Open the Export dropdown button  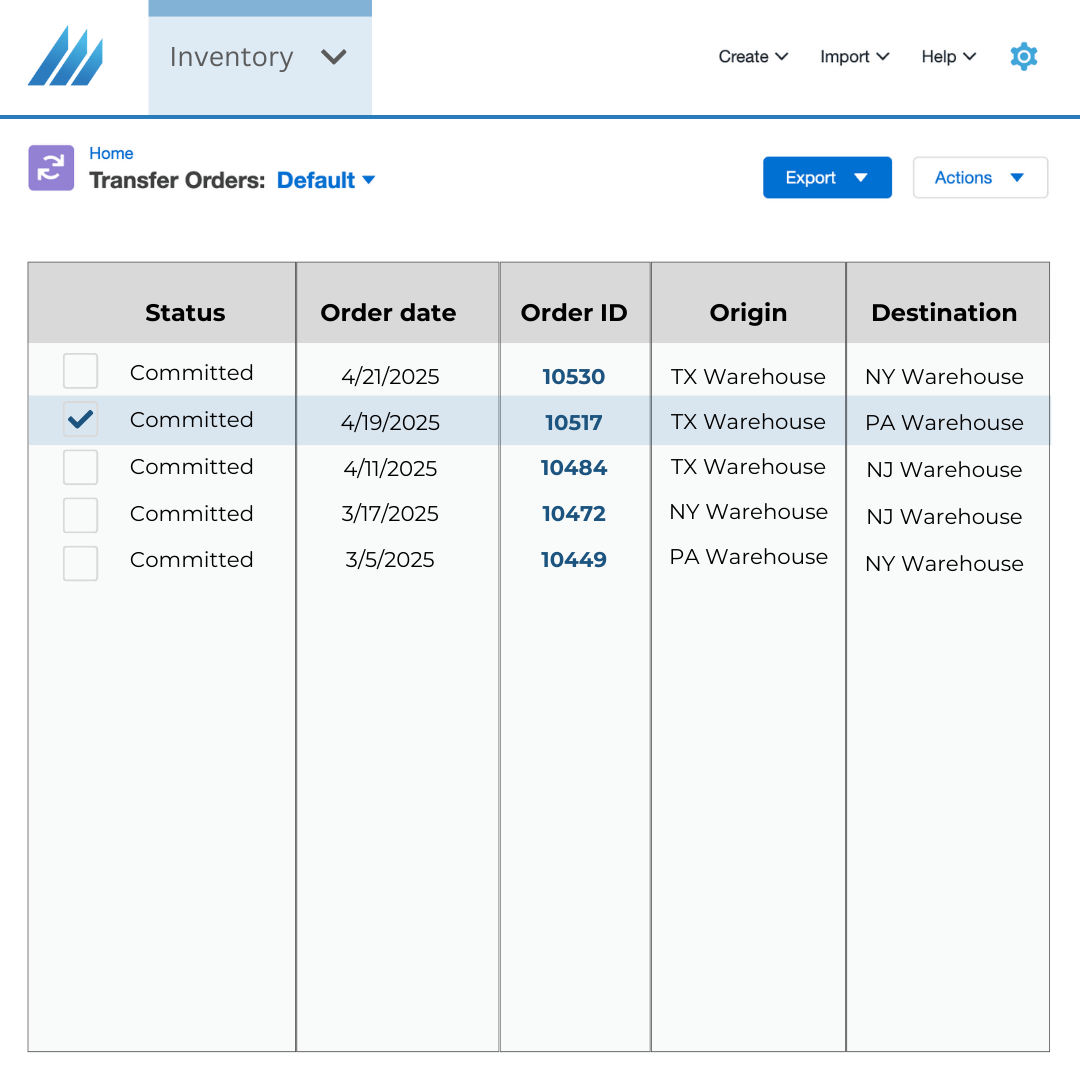coord(826,178)
